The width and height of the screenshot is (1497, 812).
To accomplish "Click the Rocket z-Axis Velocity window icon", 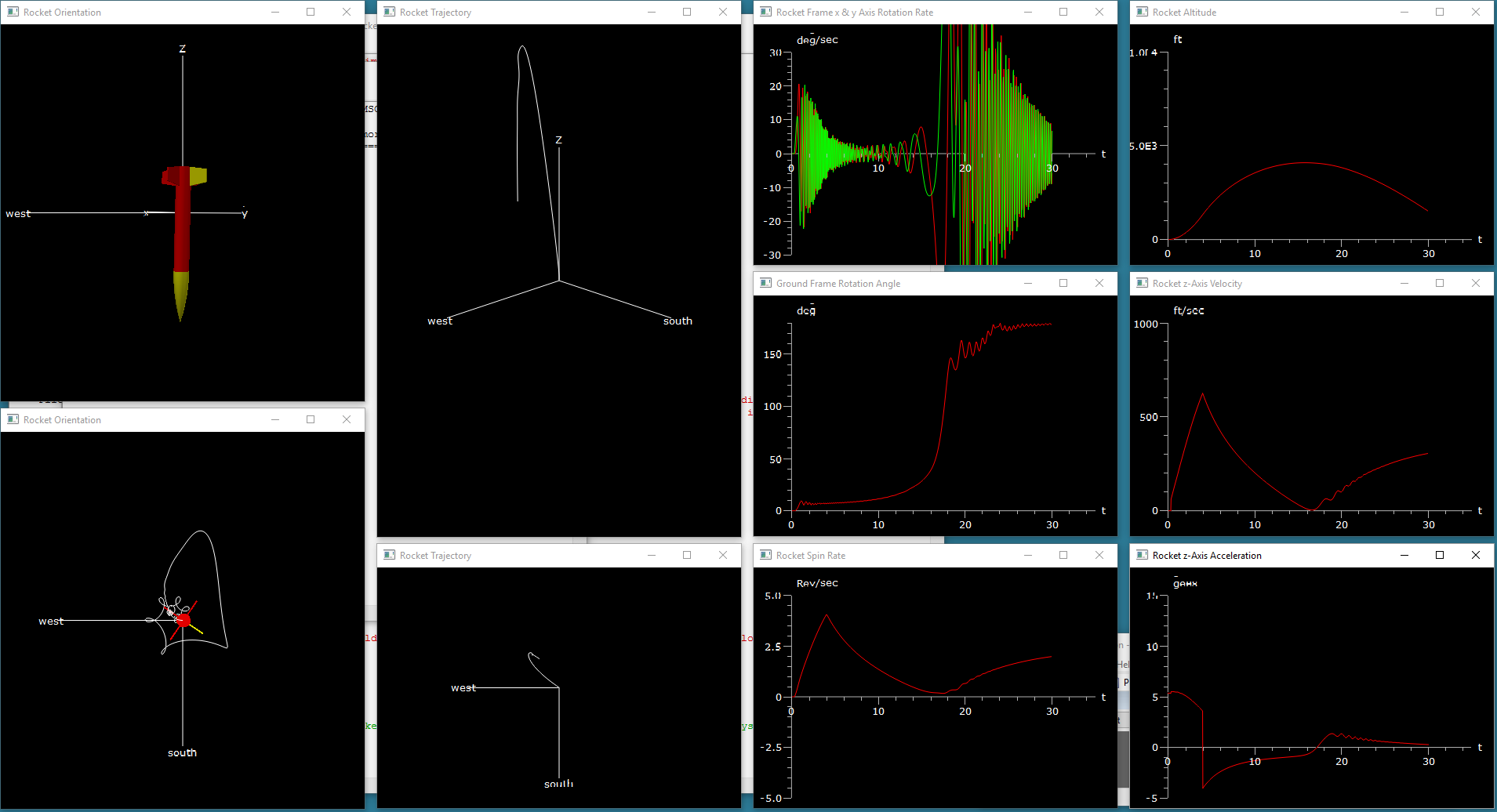I will click(x=1143, y=283).
